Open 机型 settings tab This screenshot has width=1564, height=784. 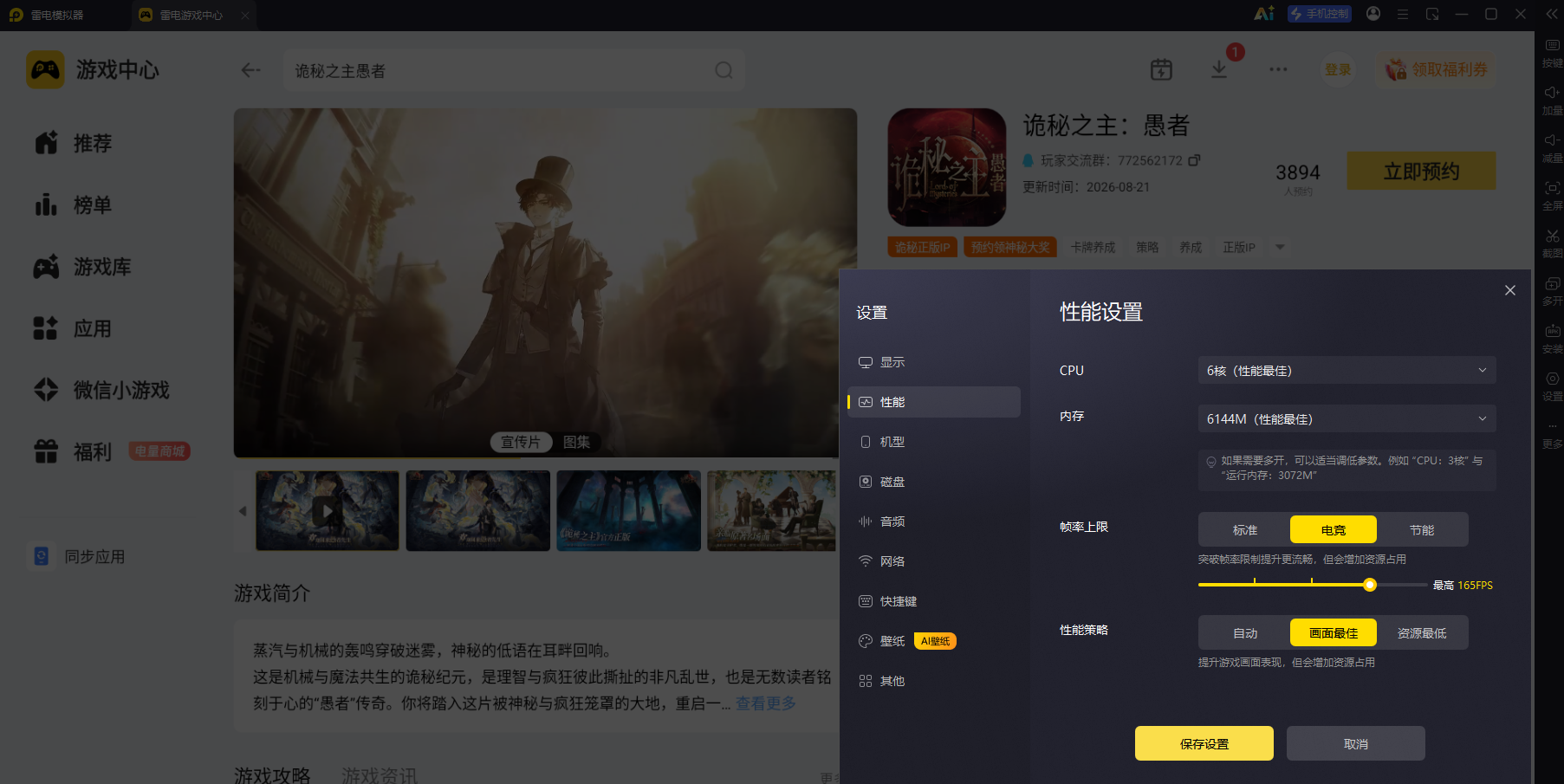click(x=934, y=442)
